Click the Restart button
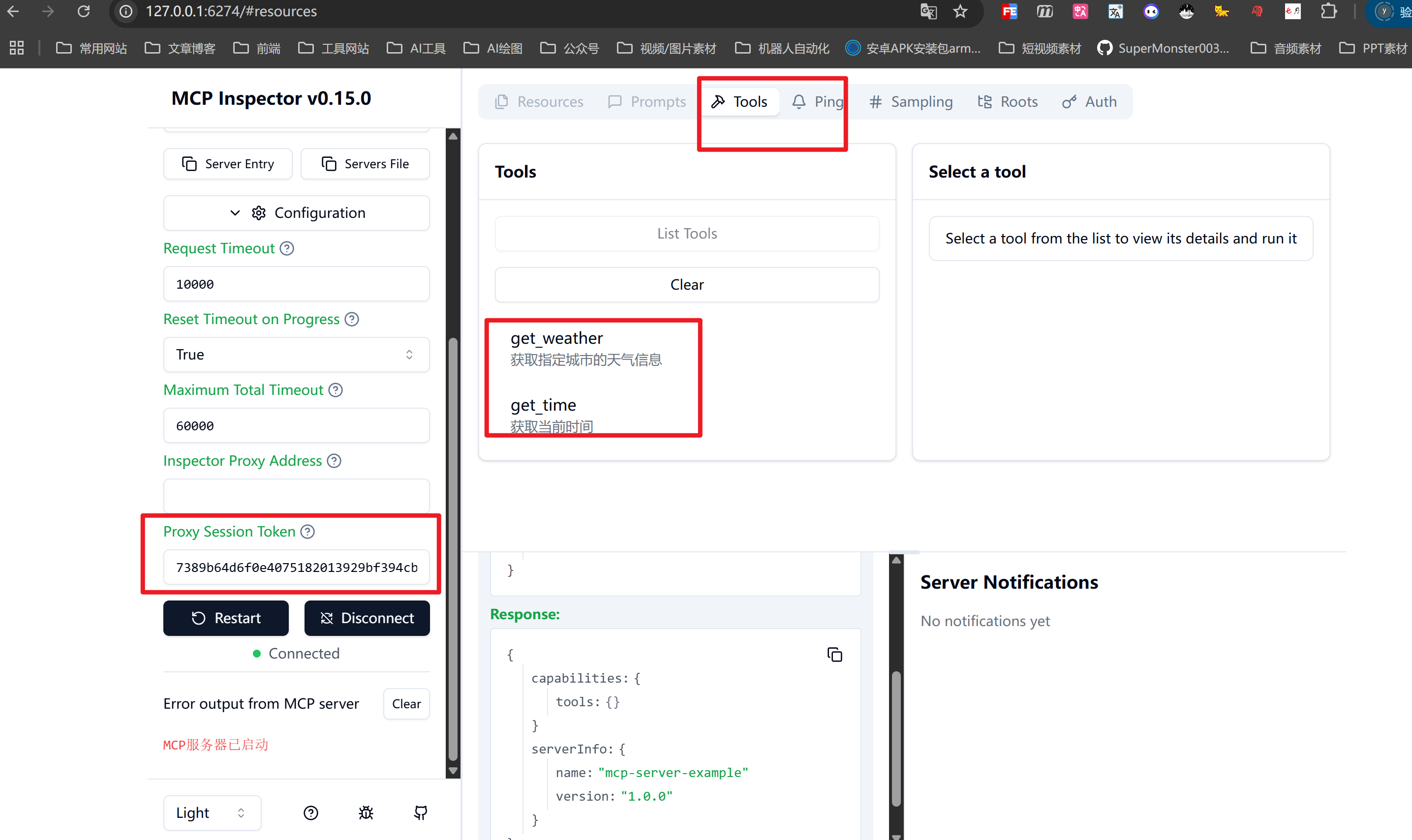Image resolution: width=1412 pixels, height=840 pixels. (226, 618)
